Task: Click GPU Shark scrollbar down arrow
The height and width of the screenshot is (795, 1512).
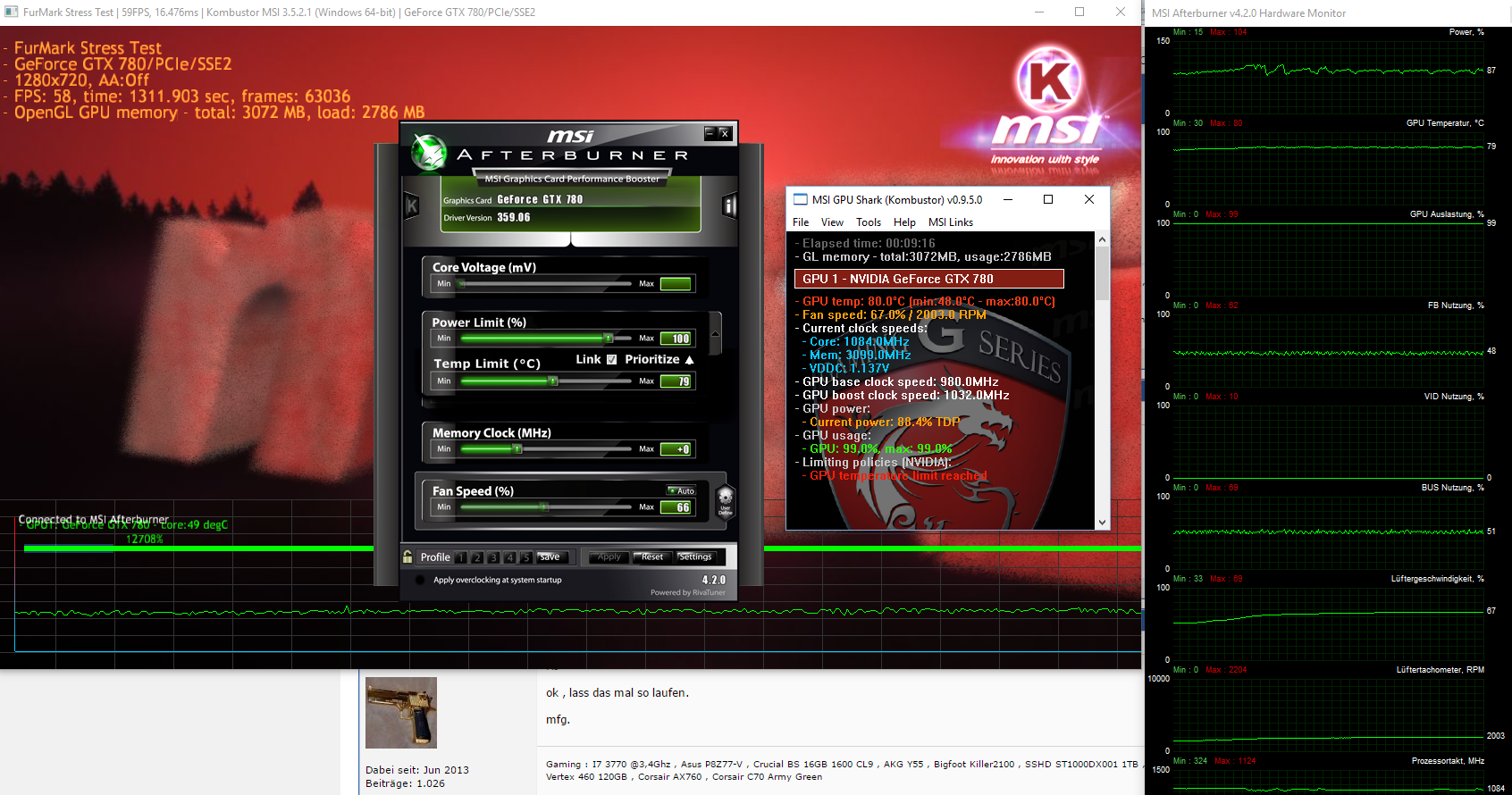Action: [1102, 523]
